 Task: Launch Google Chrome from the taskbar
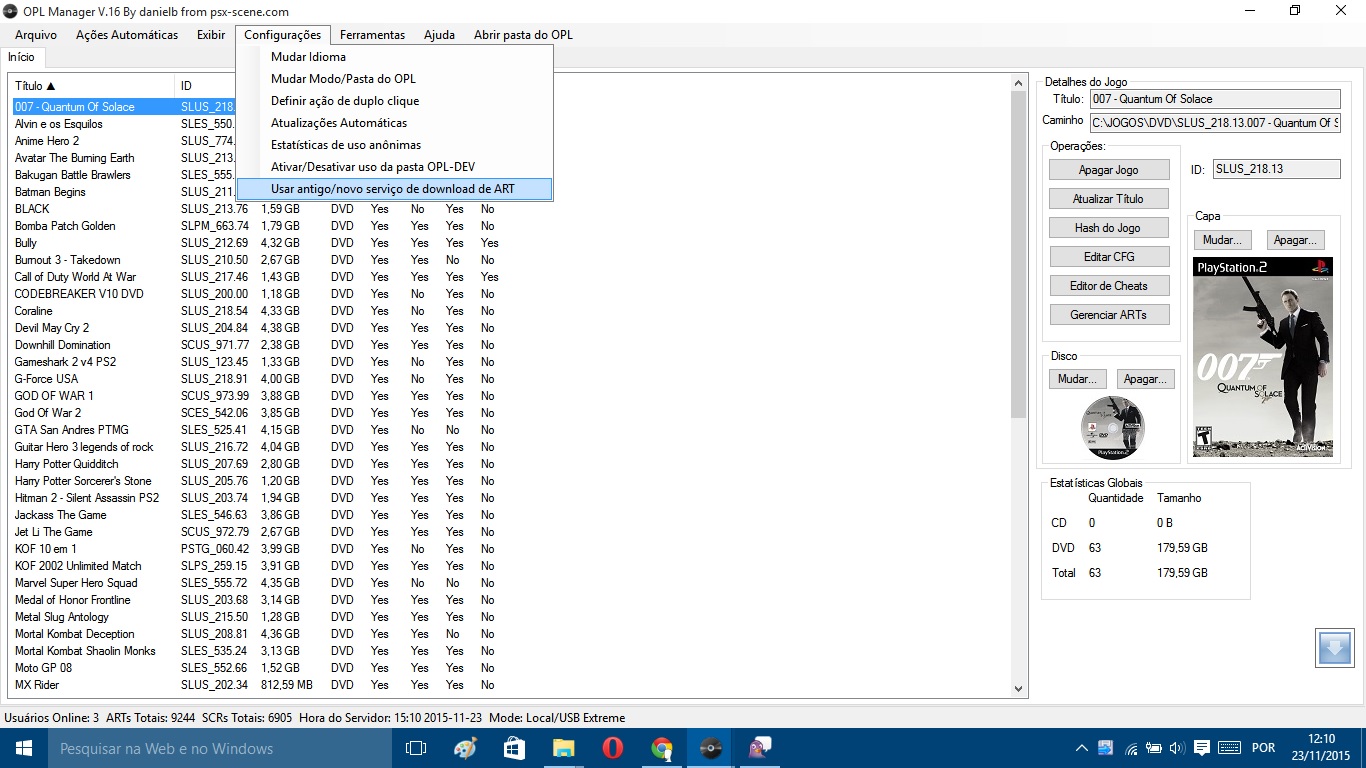pyautogui.click(x=662, y=748)
